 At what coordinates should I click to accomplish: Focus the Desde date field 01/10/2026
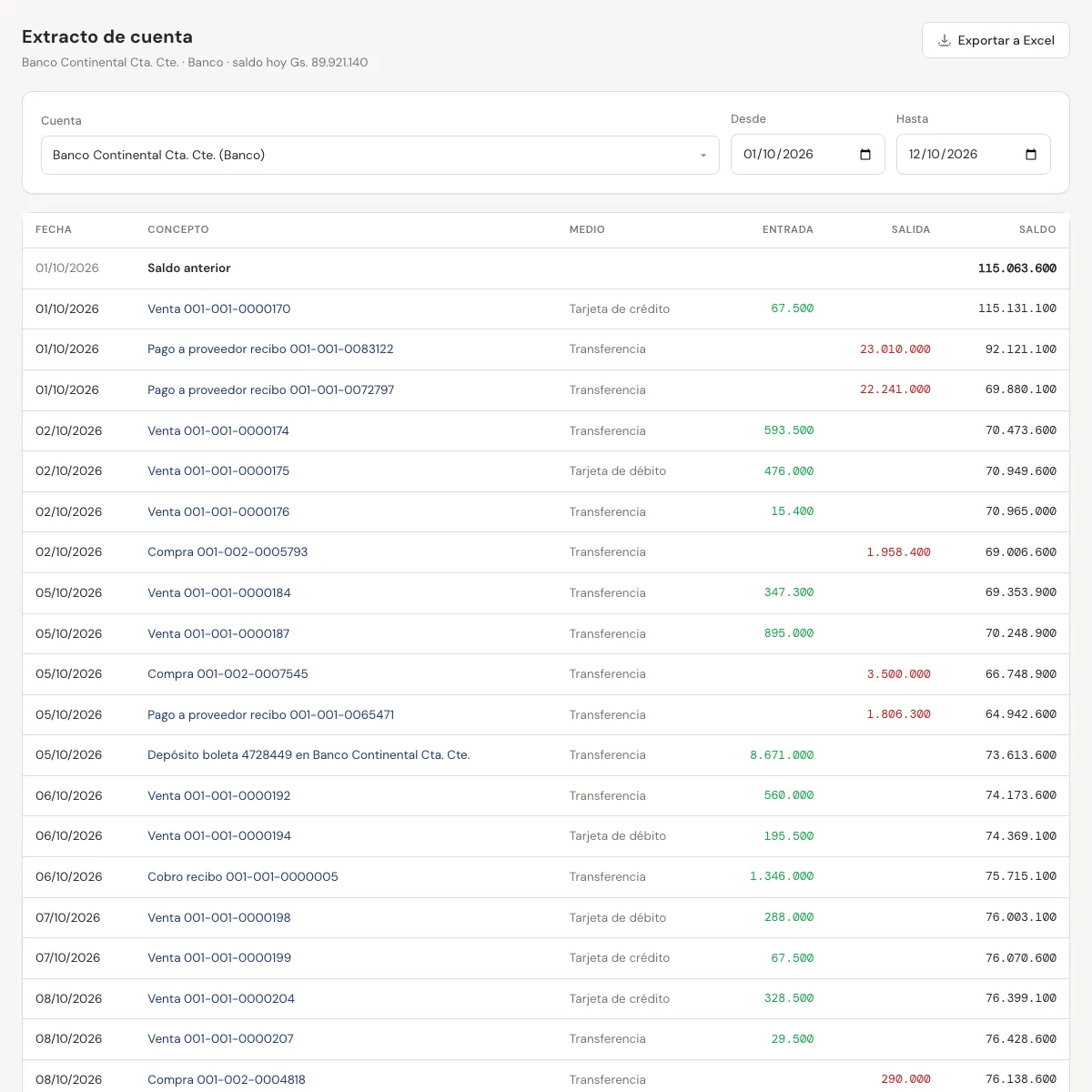[808, 155]
